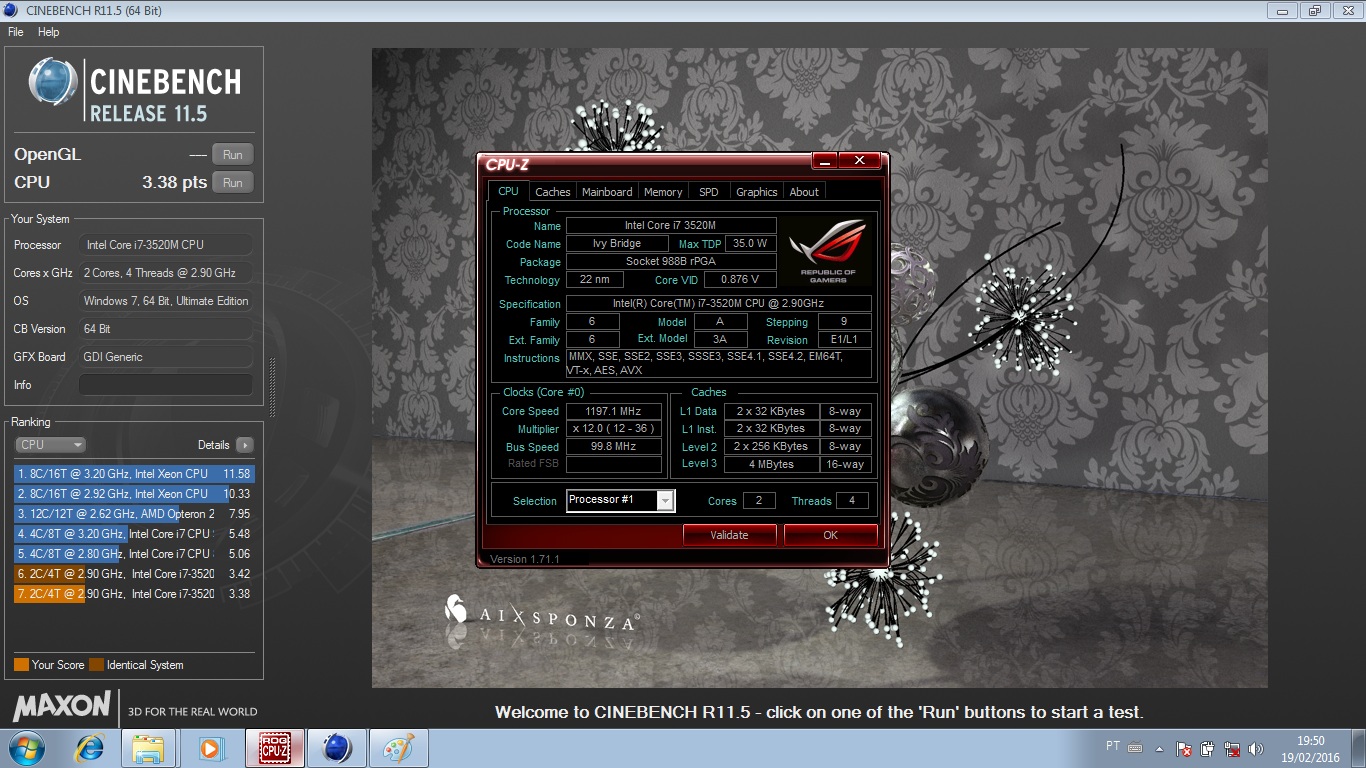Select ranking entry 7 scoring 3.38
The image size is (1366, 768).
[134, 594]
